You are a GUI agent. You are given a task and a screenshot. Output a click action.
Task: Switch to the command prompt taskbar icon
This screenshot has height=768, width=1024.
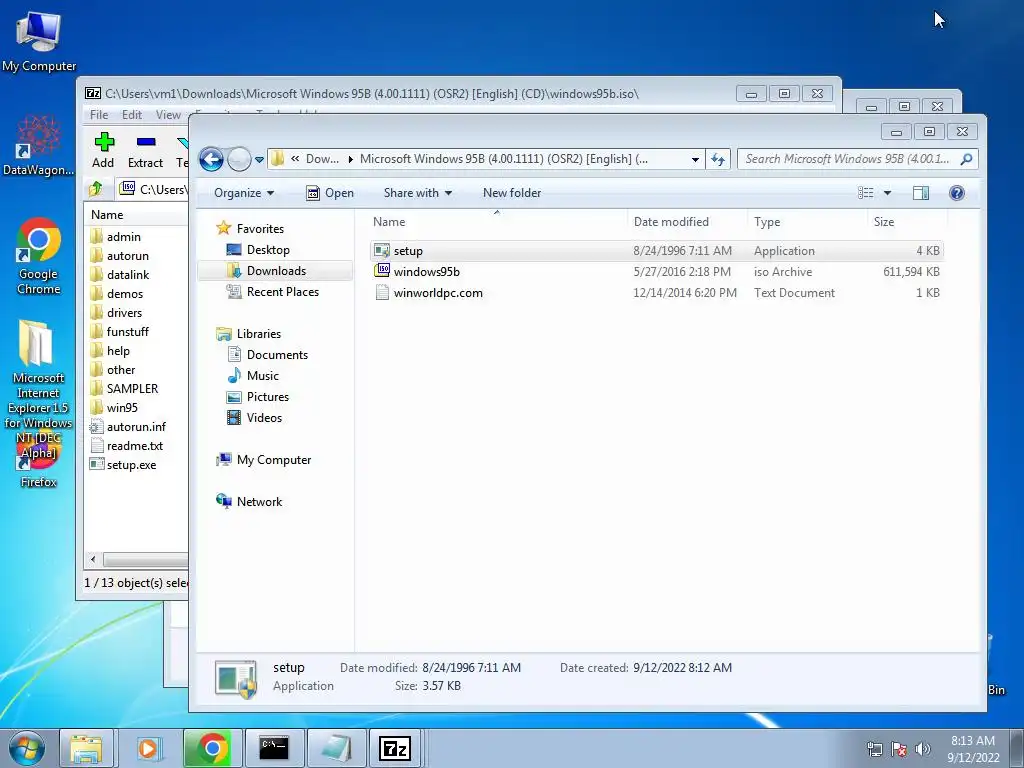coord(274,748)
